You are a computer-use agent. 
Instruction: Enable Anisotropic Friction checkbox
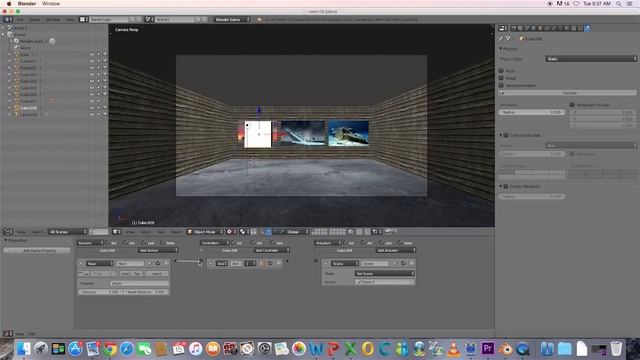click(x=572, y=105)
